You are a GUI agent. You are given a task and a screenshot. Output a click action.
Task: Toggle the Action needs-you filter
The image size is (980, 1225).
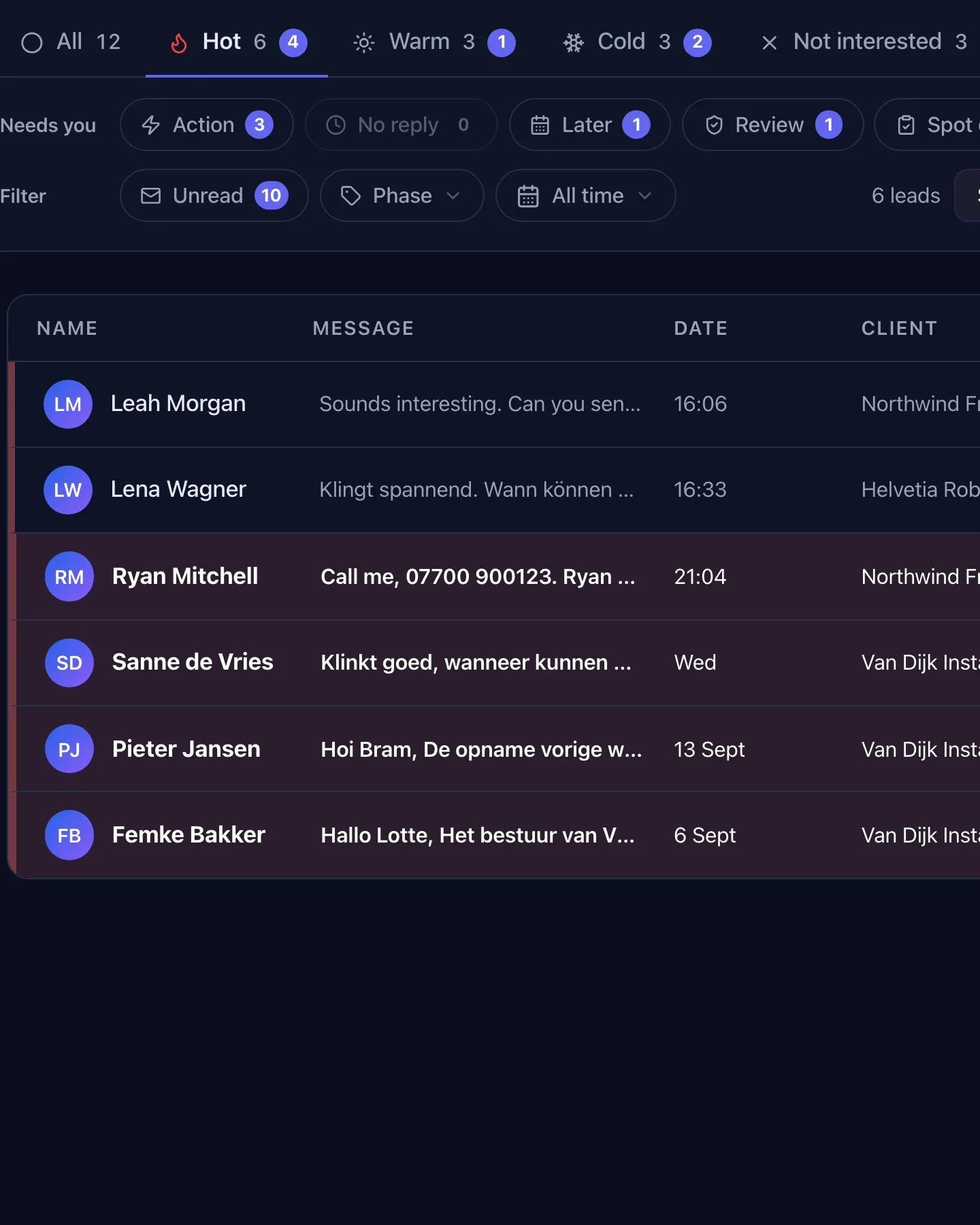[x=207, y=125]
